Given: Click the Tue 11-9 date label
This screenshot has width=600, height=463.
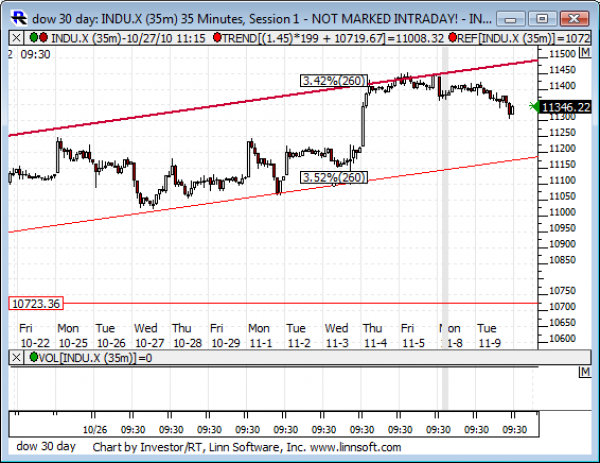Looking at the screenshot, I should click(x=489, y=336).
